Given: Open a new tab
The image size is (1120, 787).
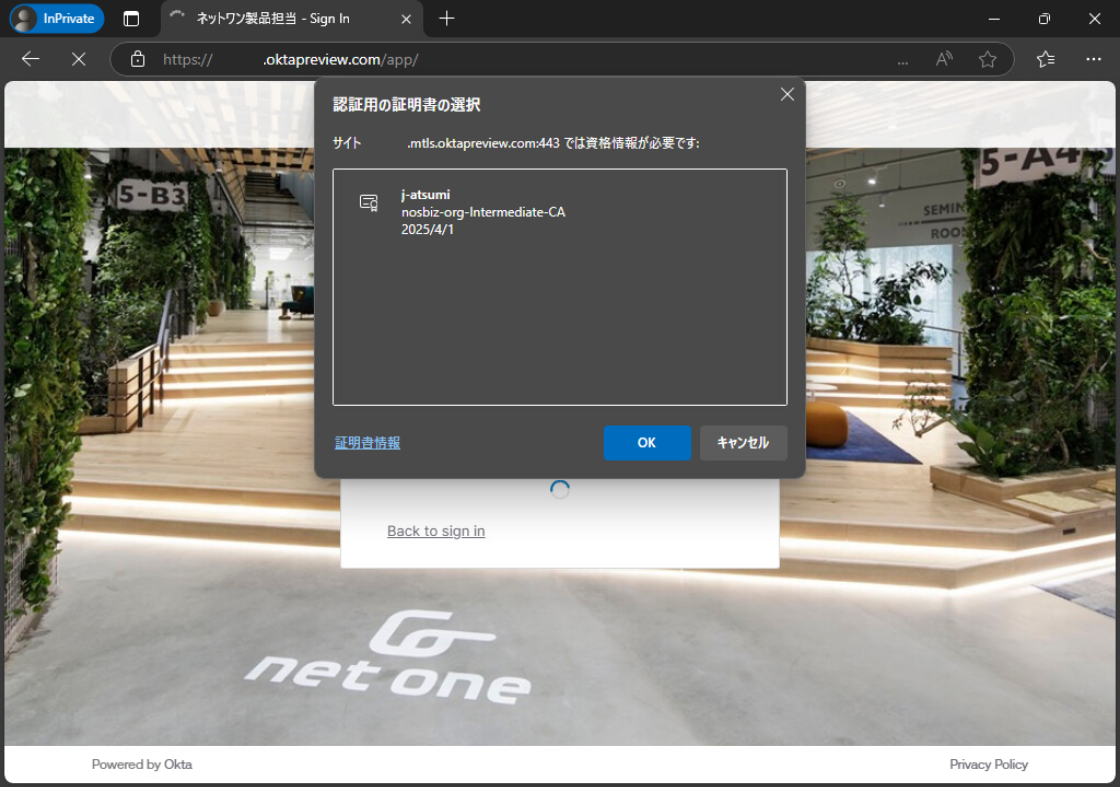Looking at the screenshot, I should tap(447, 19).
